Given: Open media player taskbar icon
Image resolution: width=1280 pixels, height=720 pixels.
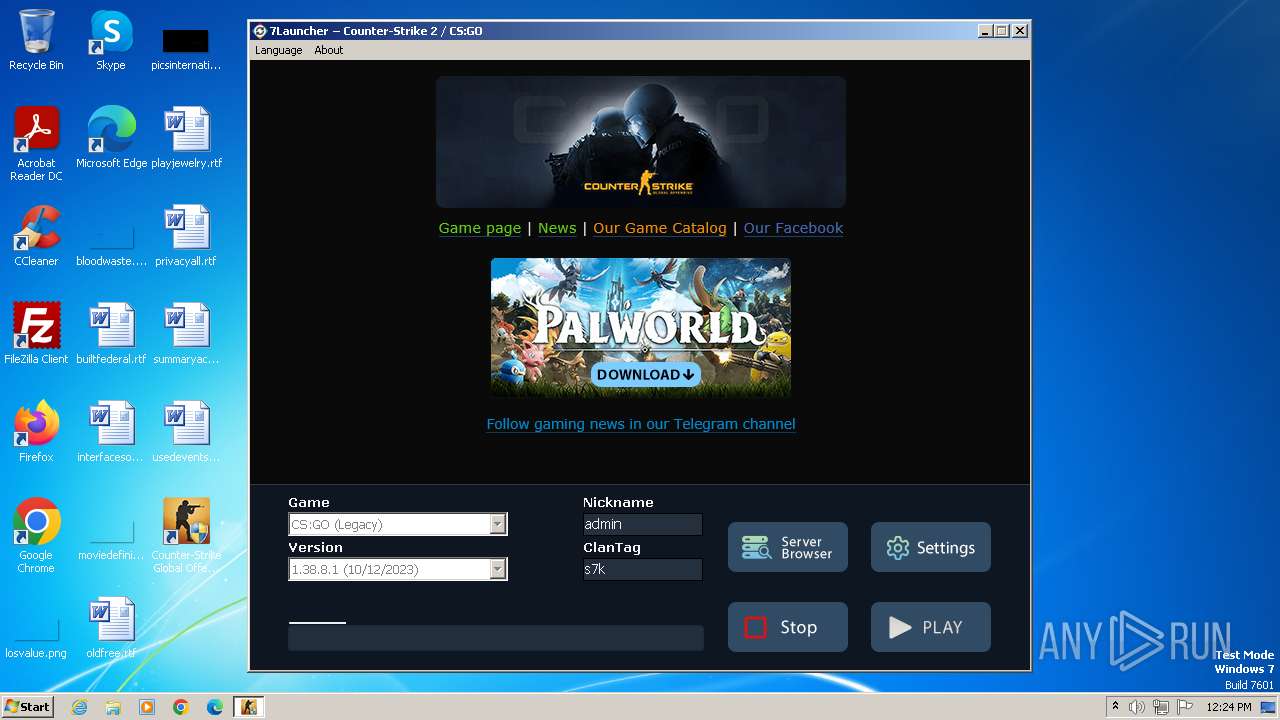Looking at the screenshot, I should (x=147, y=707).
